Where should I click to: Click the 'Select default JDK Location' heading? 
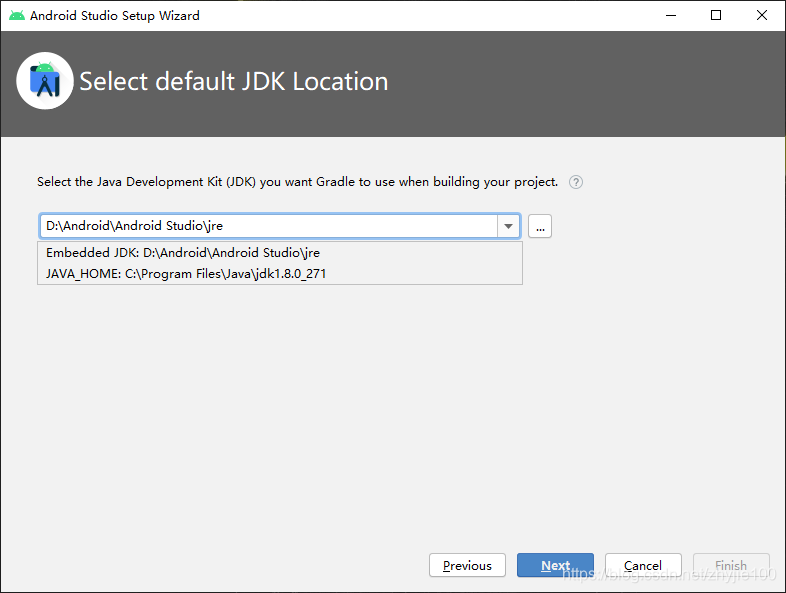pos(234,82)
